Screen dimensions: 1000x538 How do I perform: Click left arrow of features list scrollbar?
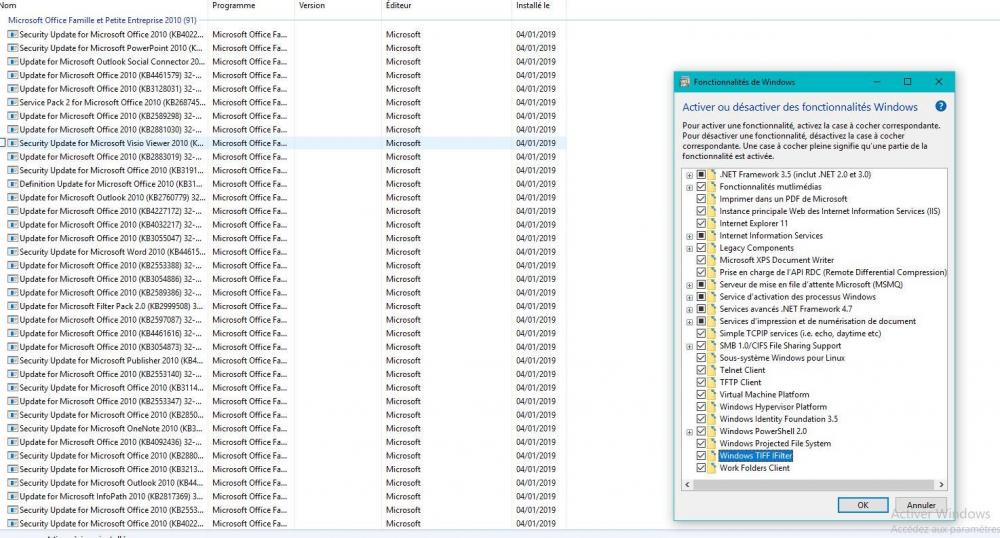[x=687, y=484]
